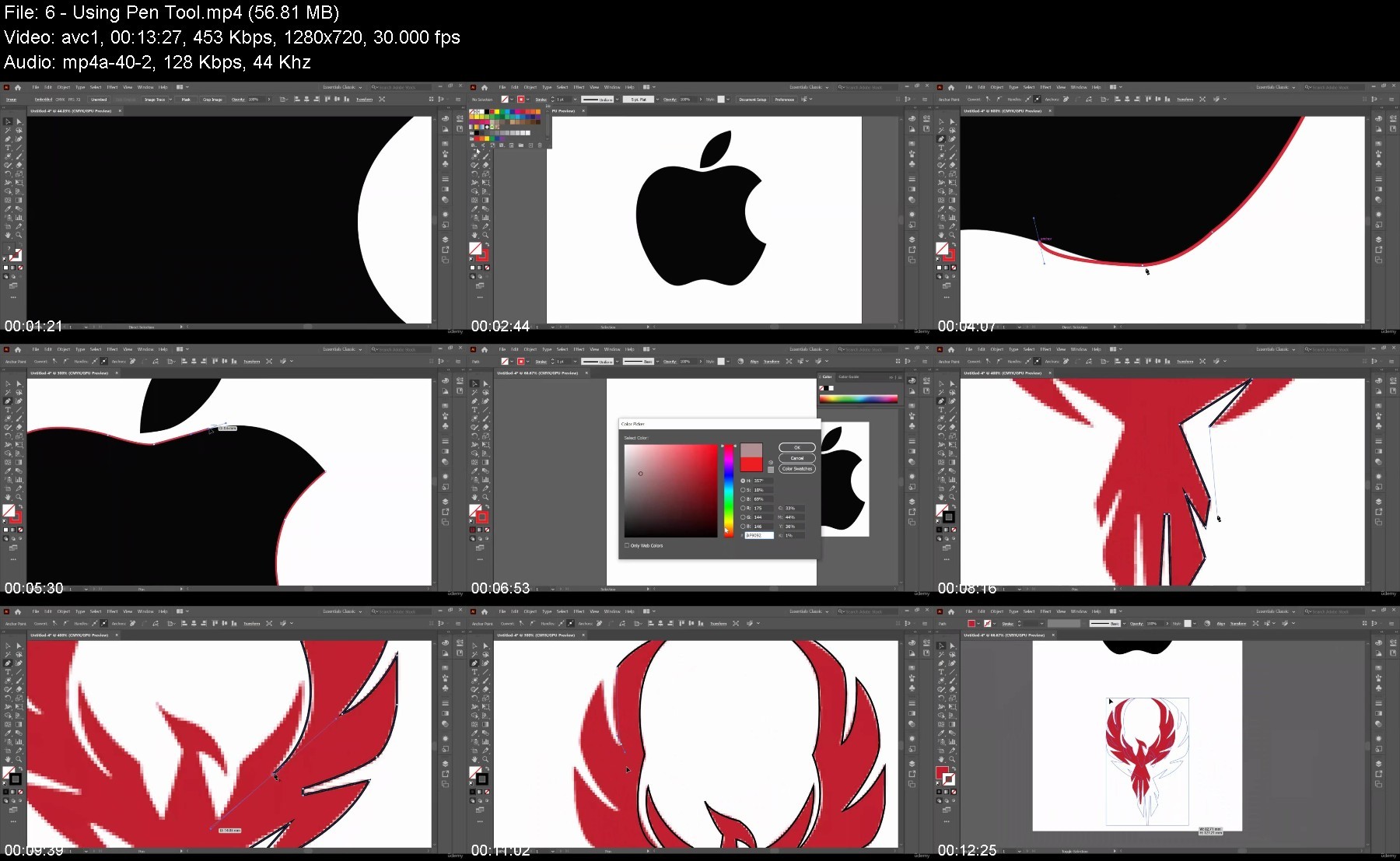
Task: Click Search Adobe Stock field in 00:01:21 frame
Action: pos(401,87)
